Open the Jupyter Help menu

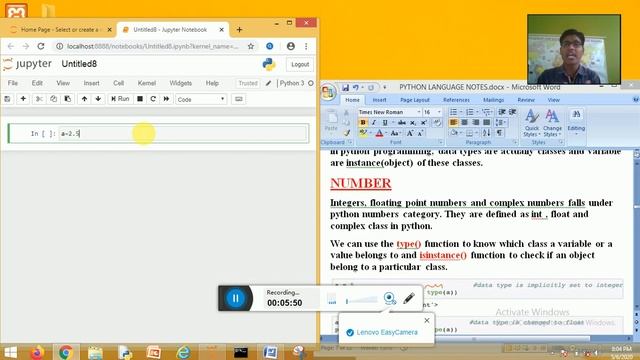212,83
